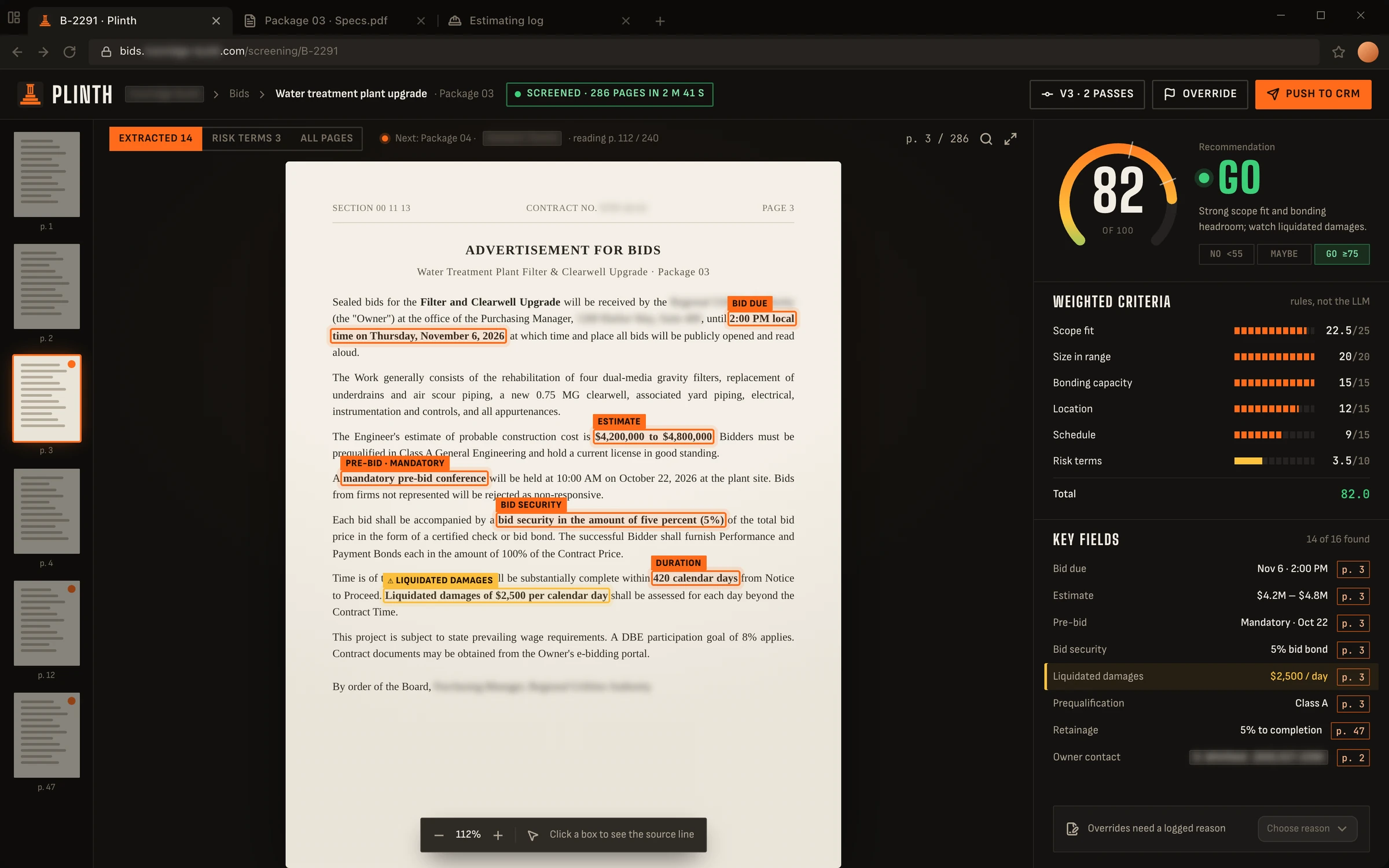
Task: Click the Schedule score bar
Action: (x=1274, y=435)
